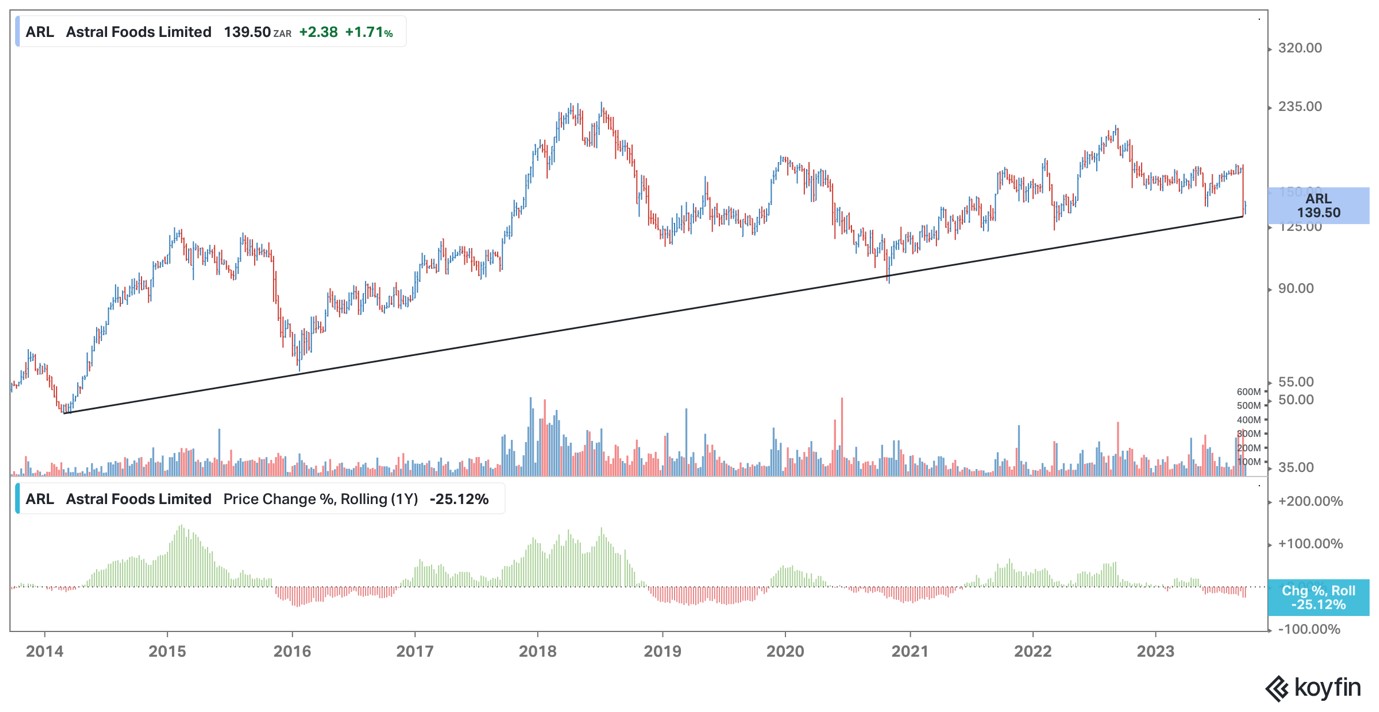Click the 600M volume axis label

[x=1249, y=392]
